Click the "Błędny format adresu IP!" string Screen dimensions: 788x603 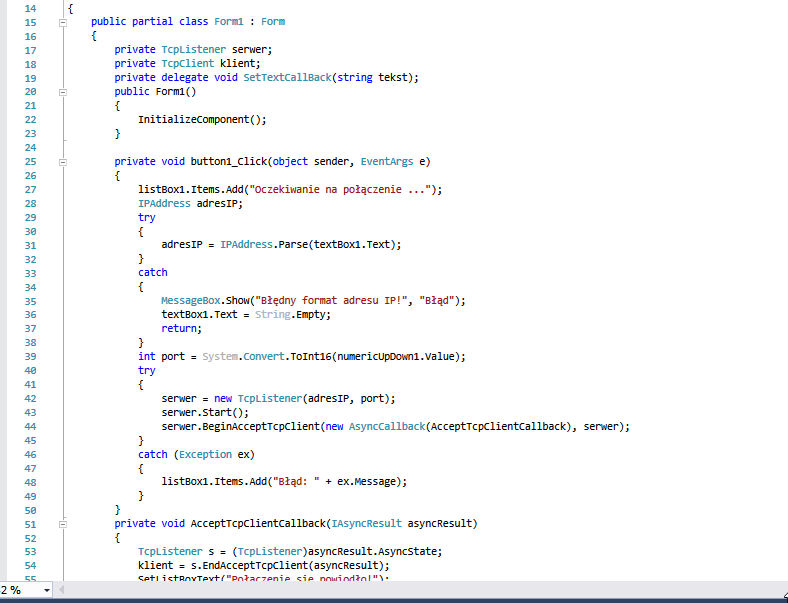331,300
